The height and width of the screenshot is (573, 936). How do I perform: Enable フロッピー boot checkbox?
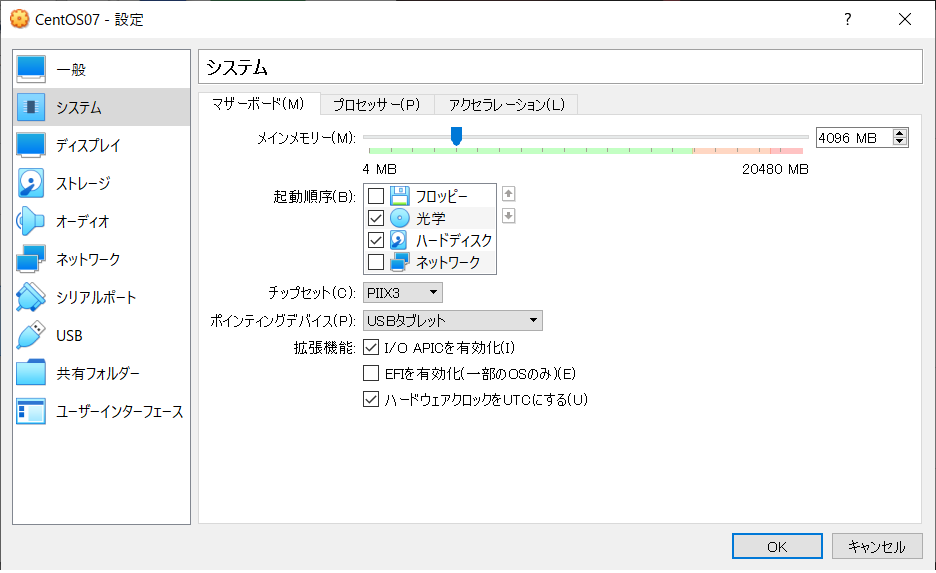[x=376, y=196]
